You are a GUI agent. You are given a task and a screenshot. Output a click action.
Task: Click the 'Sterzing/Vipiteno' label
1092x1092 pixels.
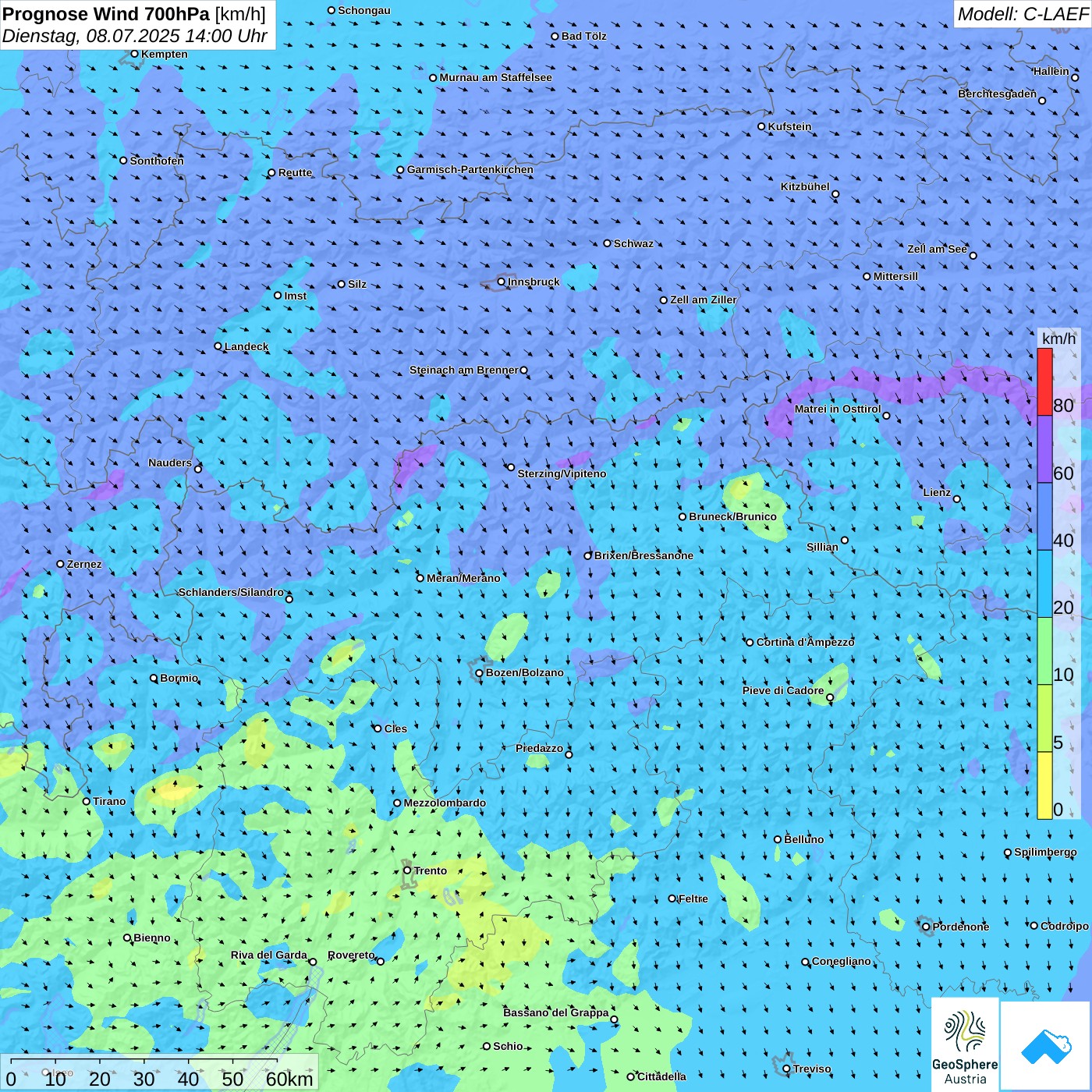[x=562, y=473]
